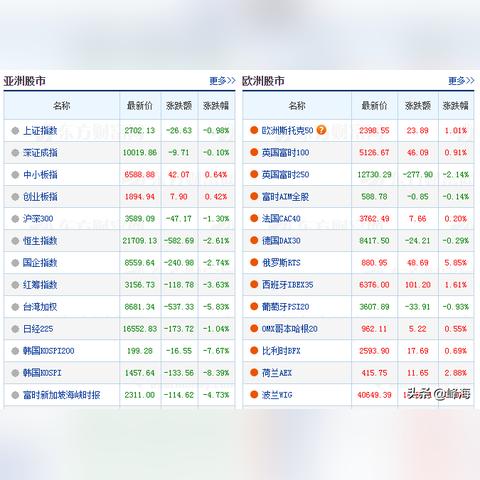480x480 pixels.
Task: Open the 创业板指 index link
Action: pyautogui.click(x=40, y=197)
